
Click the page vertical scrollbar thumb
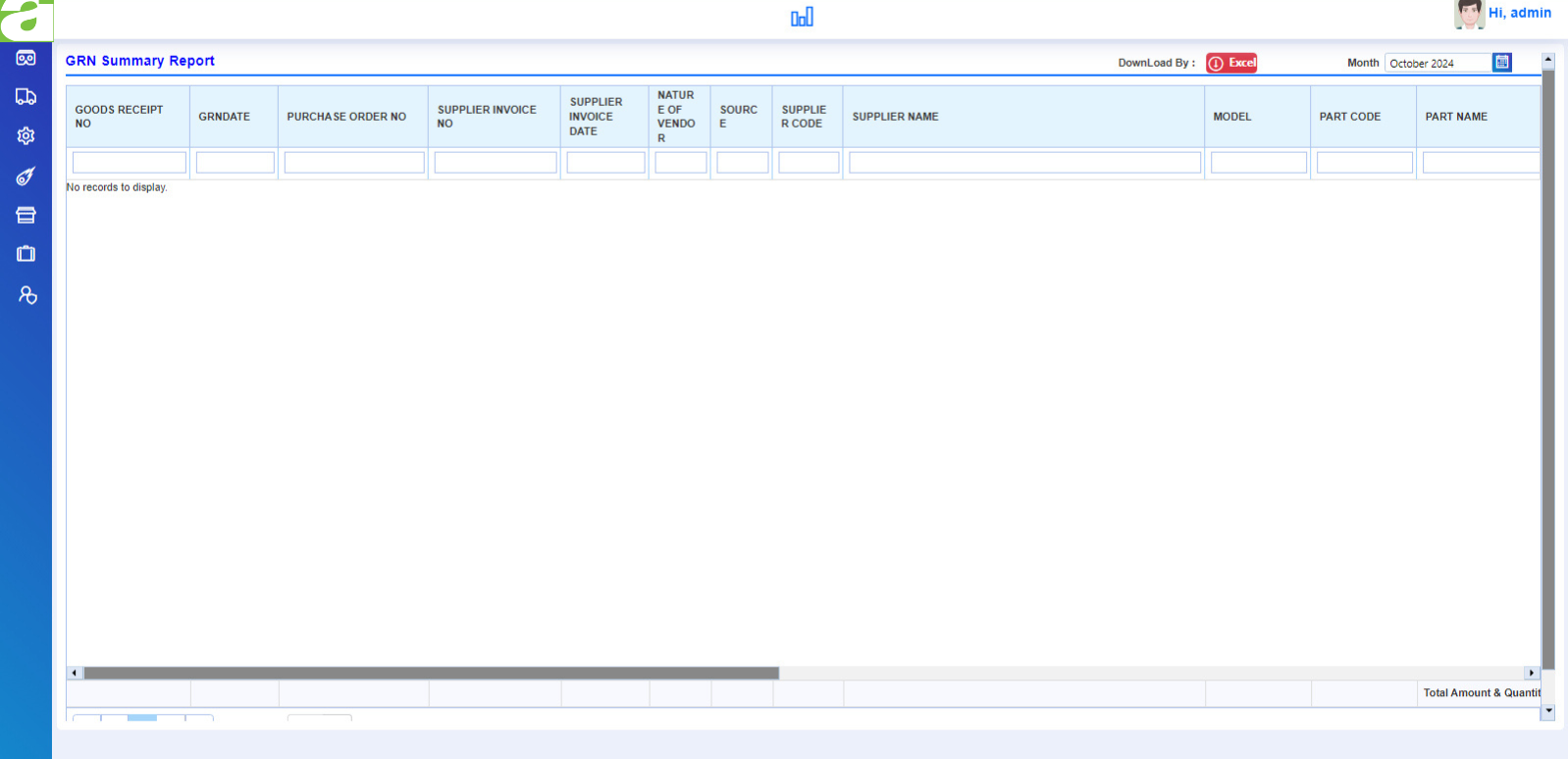(x=1548, y=369)
